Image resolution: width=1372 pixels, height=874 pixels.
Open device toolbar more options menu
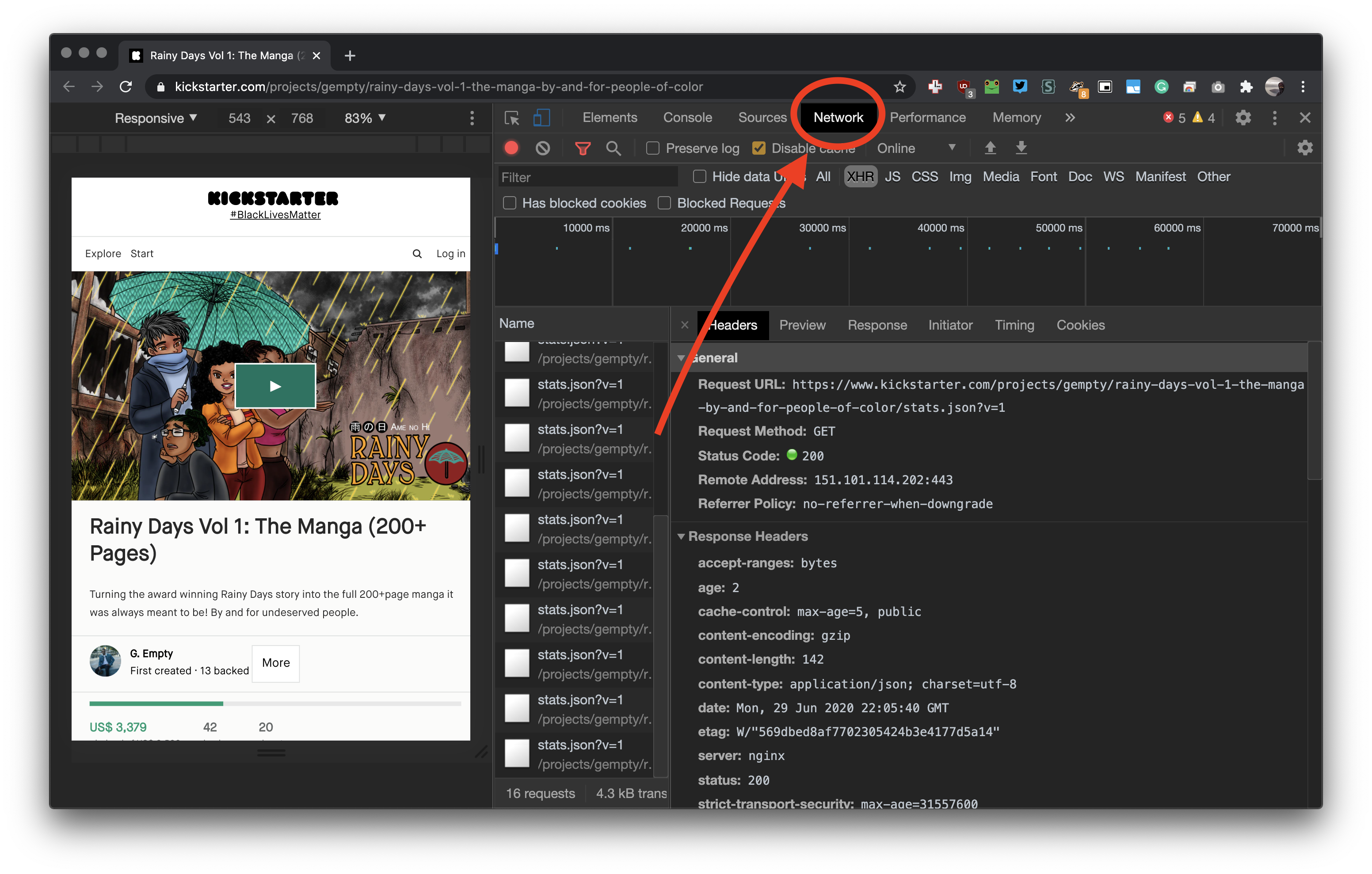tap(472, 118)
